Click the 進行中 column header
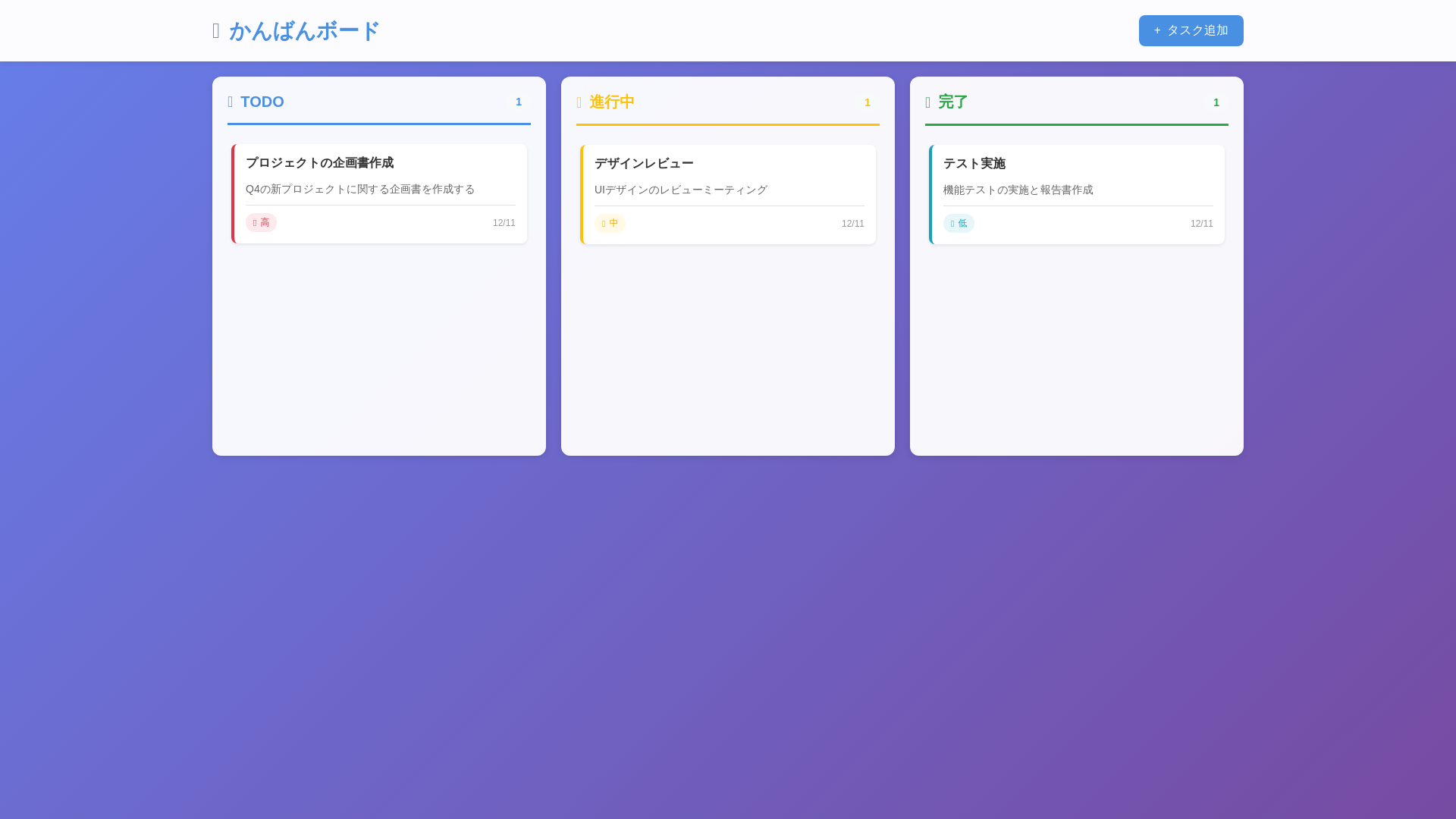The height and width of the screenshot is (819, 1456). (x=612, y=102)
